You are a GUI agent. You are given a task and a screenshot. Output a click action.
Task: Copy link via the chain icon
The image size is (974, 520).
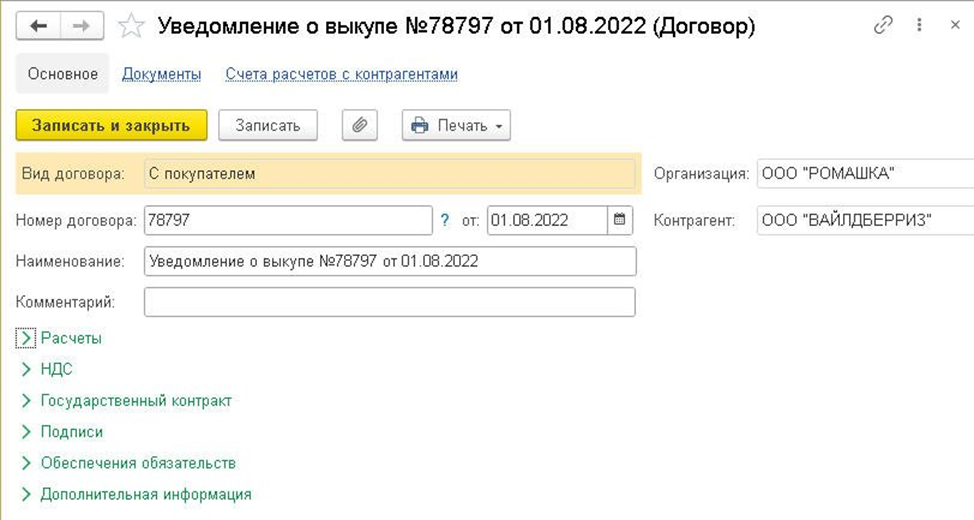pos(883,27)
